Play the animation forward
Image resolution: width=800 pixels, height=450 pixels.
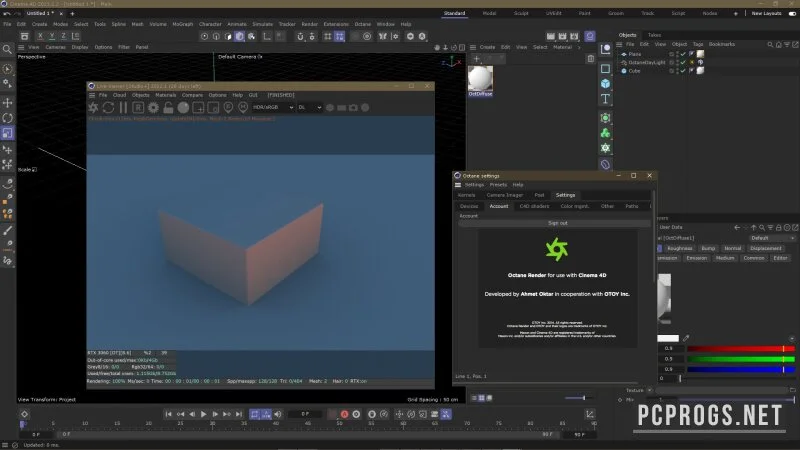tap(203, 414)
